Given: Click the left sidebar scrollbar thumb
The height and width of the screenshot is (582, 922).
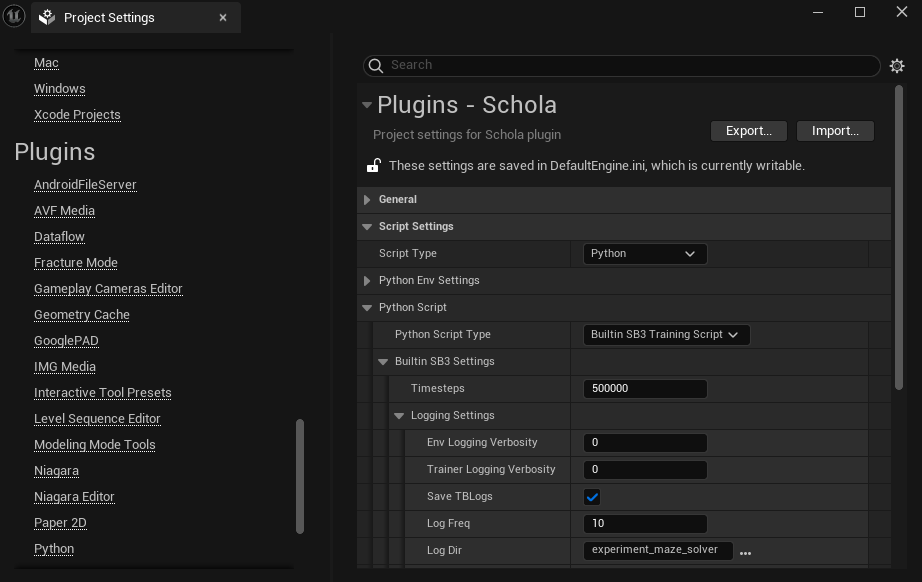Looking at the screenshot, I should click(x=300, y=476).
